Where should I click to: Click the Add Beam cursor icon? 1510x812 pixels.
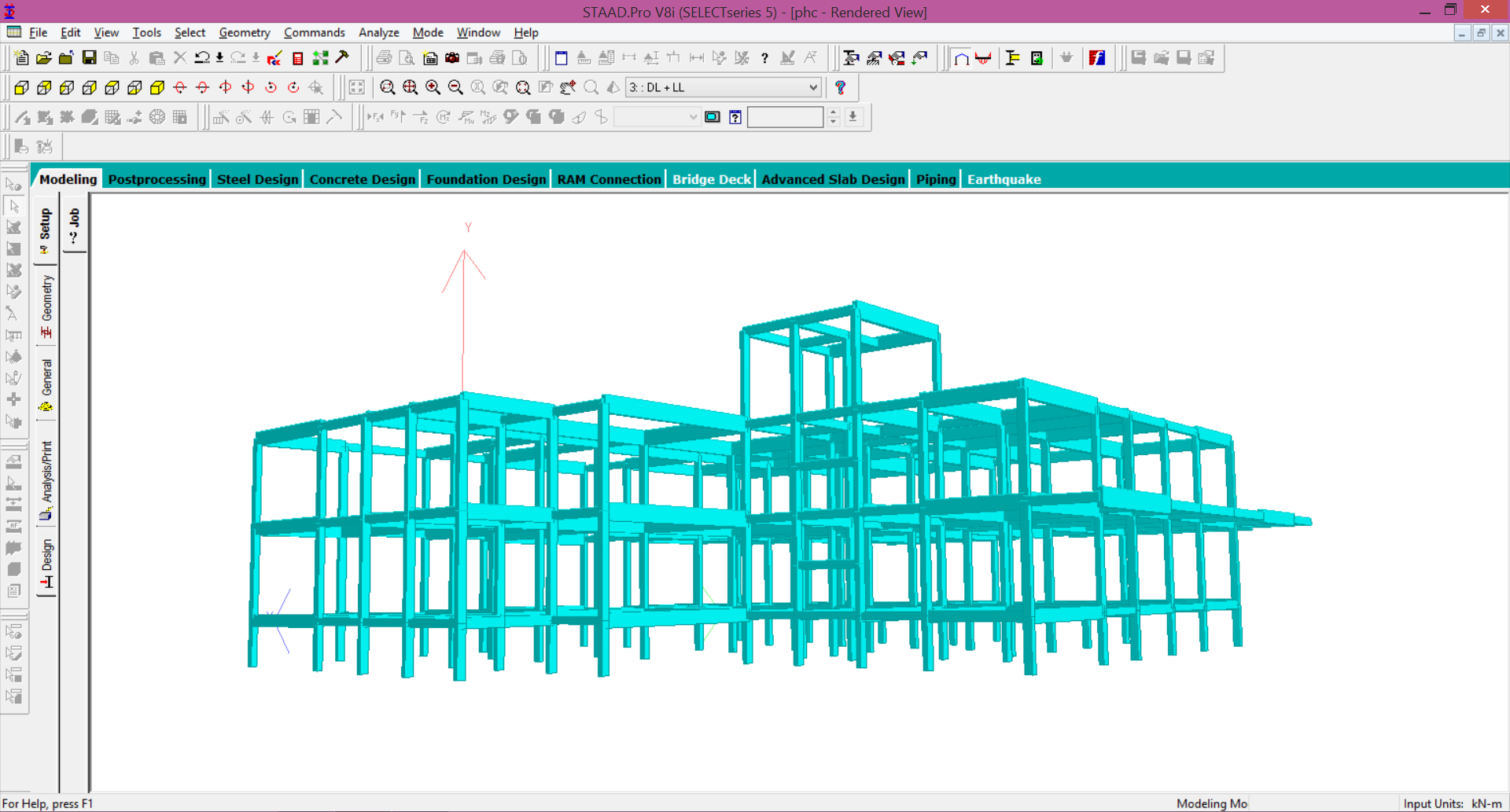pos(22,117)
